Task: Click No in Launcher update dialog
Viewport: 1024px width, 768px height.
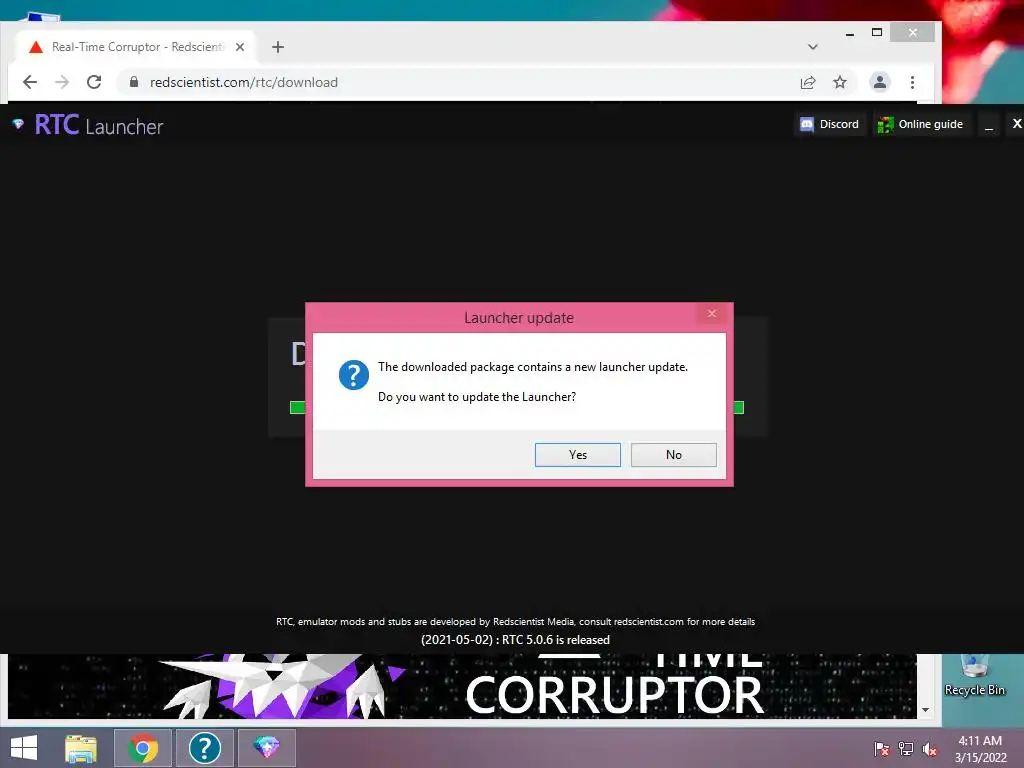Action: [673, 455]
